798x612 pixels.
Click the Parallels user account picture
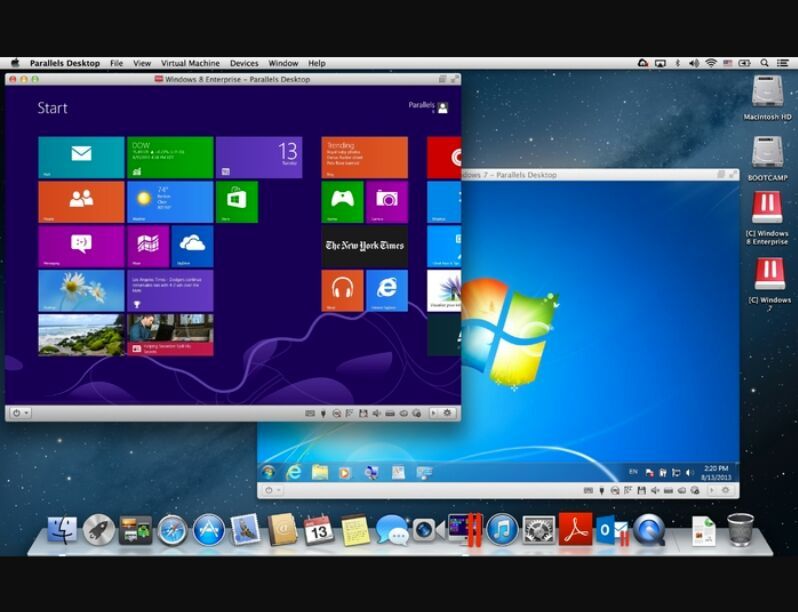tap(443, 108)
